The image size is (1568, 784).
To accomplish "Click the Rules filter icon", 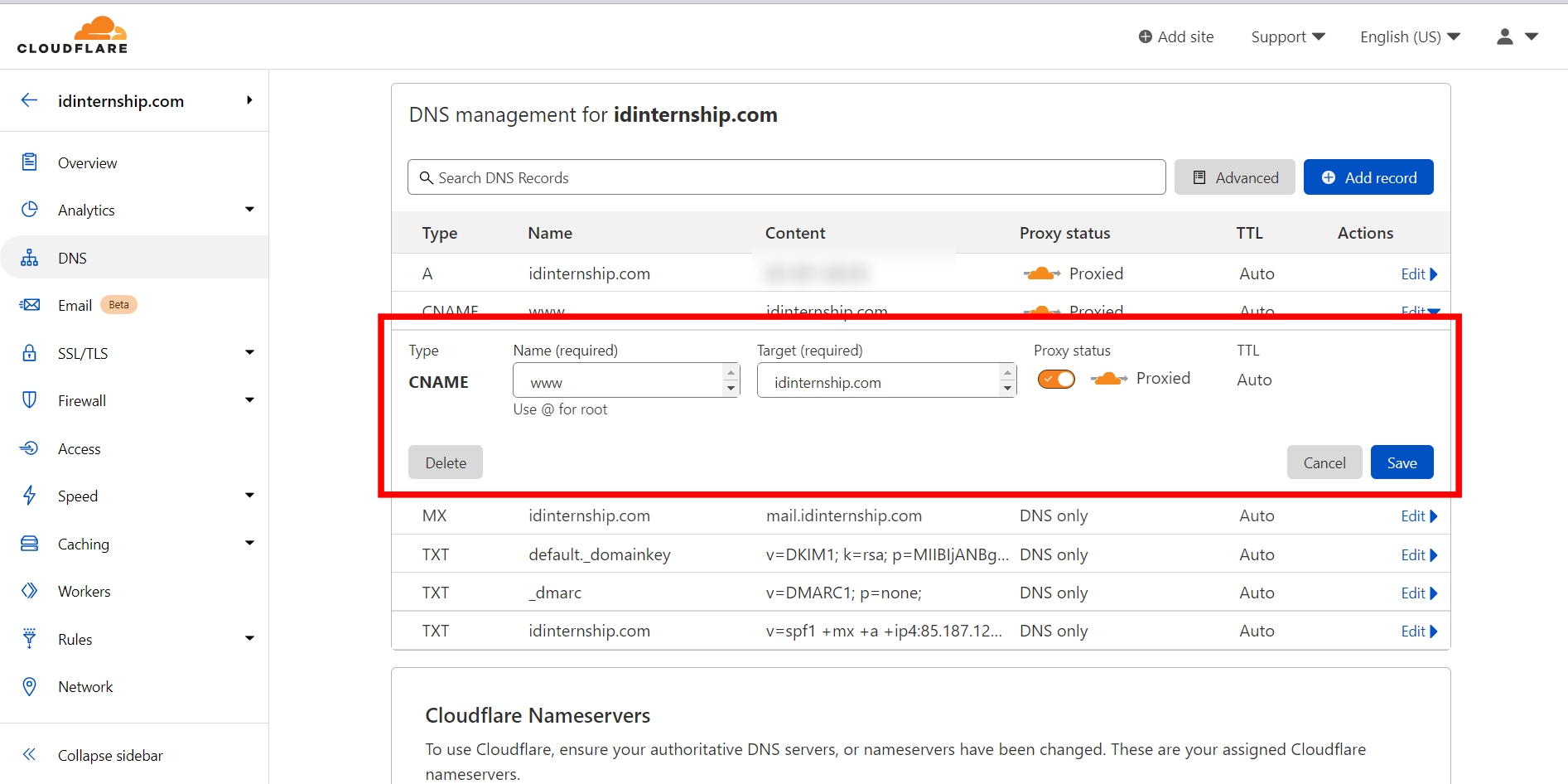I will pyautogui.click(x=30, y=638).
